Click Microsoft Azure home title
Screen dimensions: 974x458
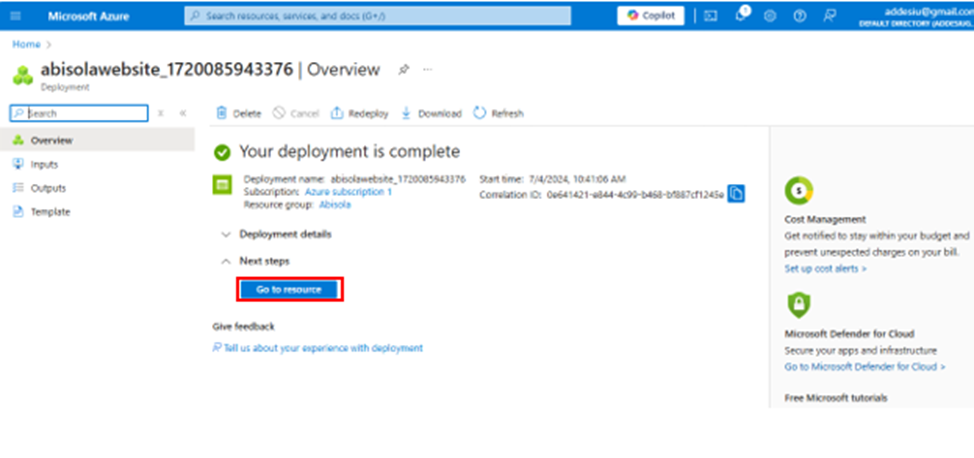(x=89, y=16)
